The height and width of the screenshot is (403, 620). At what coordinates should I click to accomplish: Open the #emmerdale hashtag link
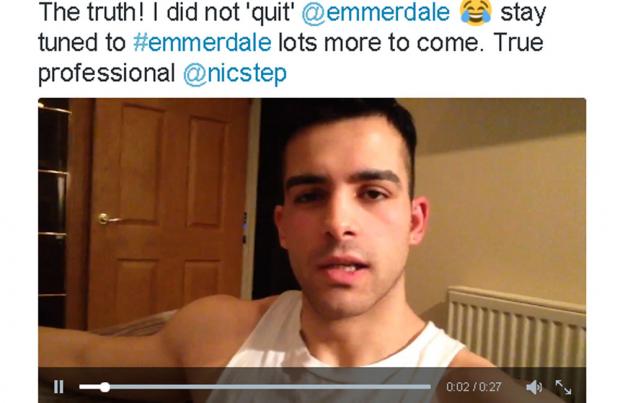click(x=202, y=43)
